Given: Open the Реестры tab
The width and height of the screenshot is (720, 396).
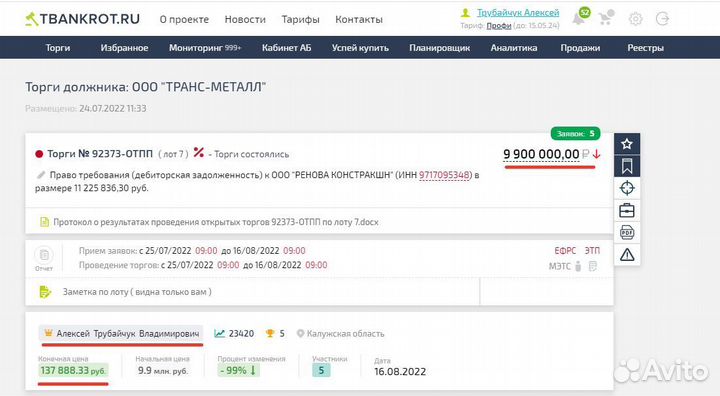Looking at the screenshot, I should [x=645, y=48].
